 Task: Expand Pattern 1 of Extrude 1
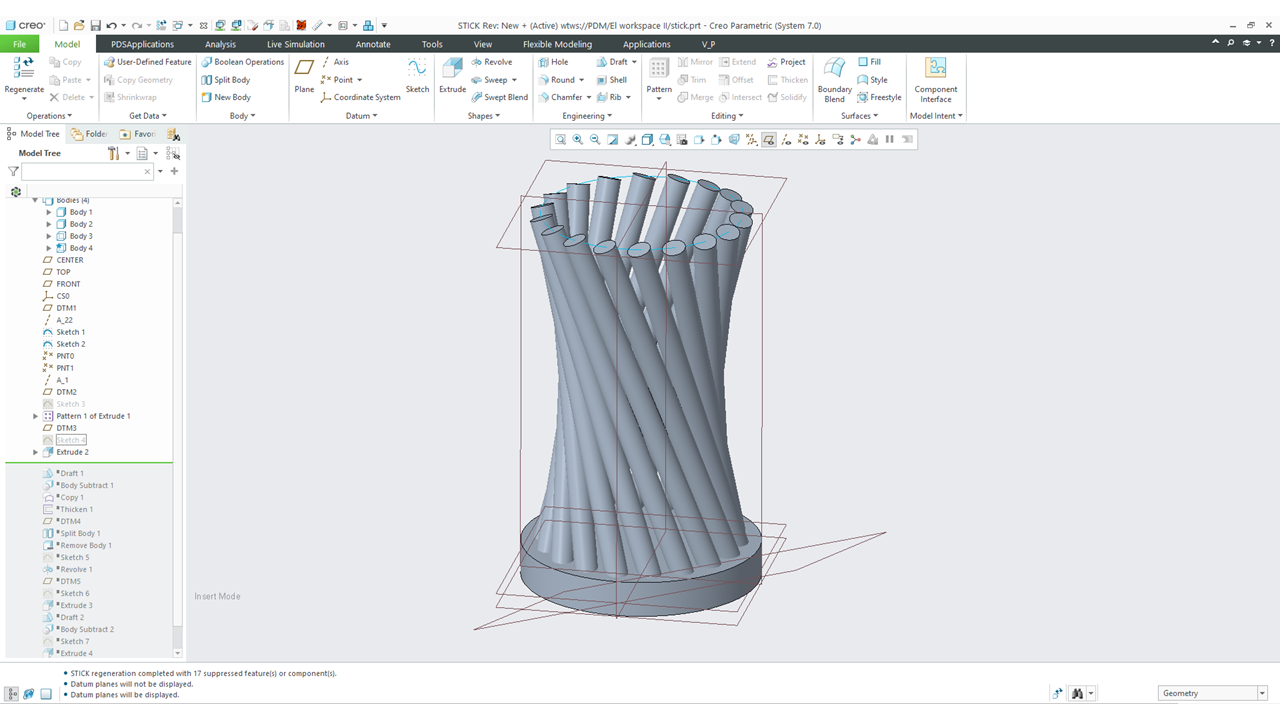36,416
